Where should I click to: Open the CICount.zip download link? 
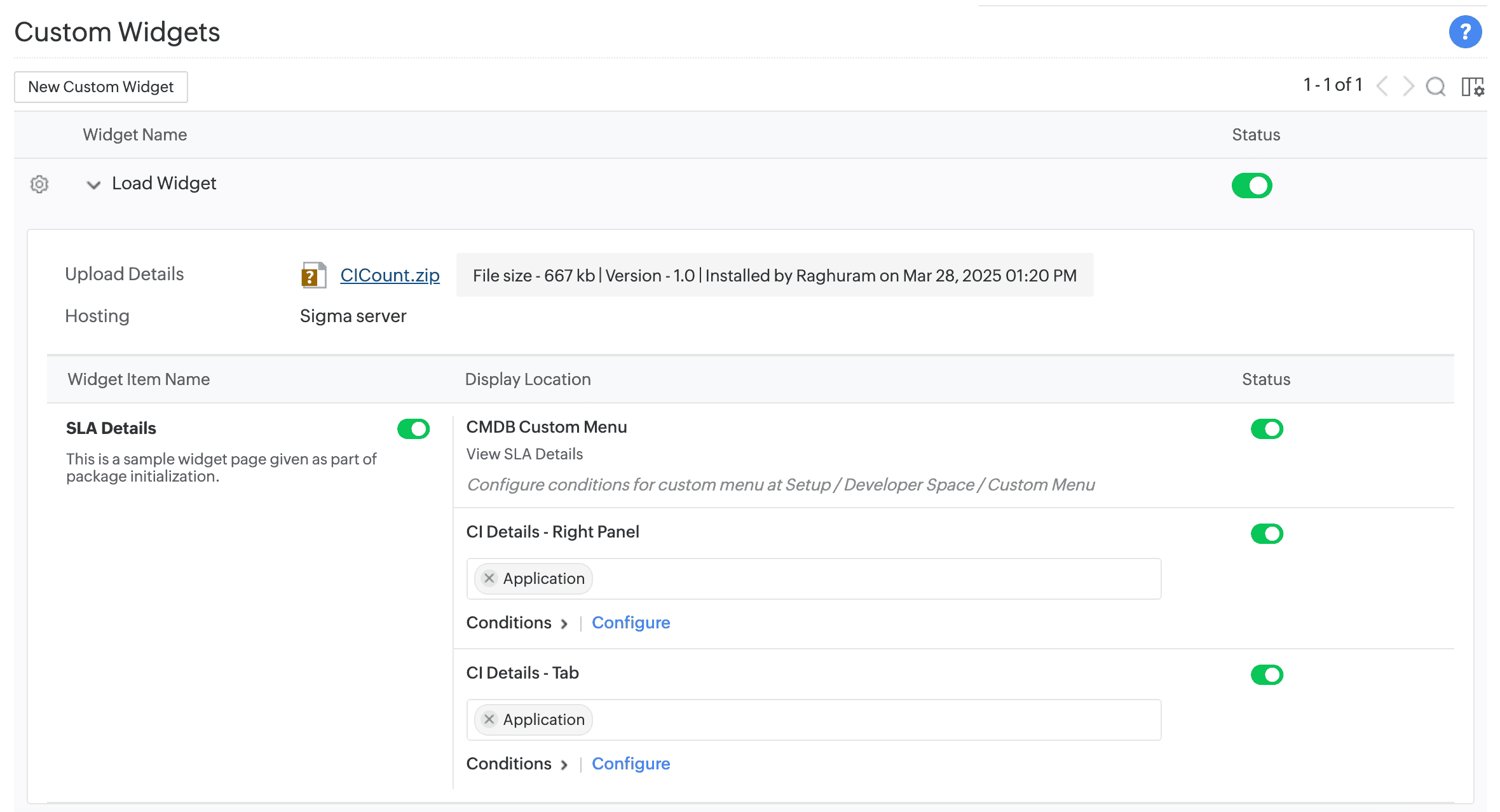[390, 275]
